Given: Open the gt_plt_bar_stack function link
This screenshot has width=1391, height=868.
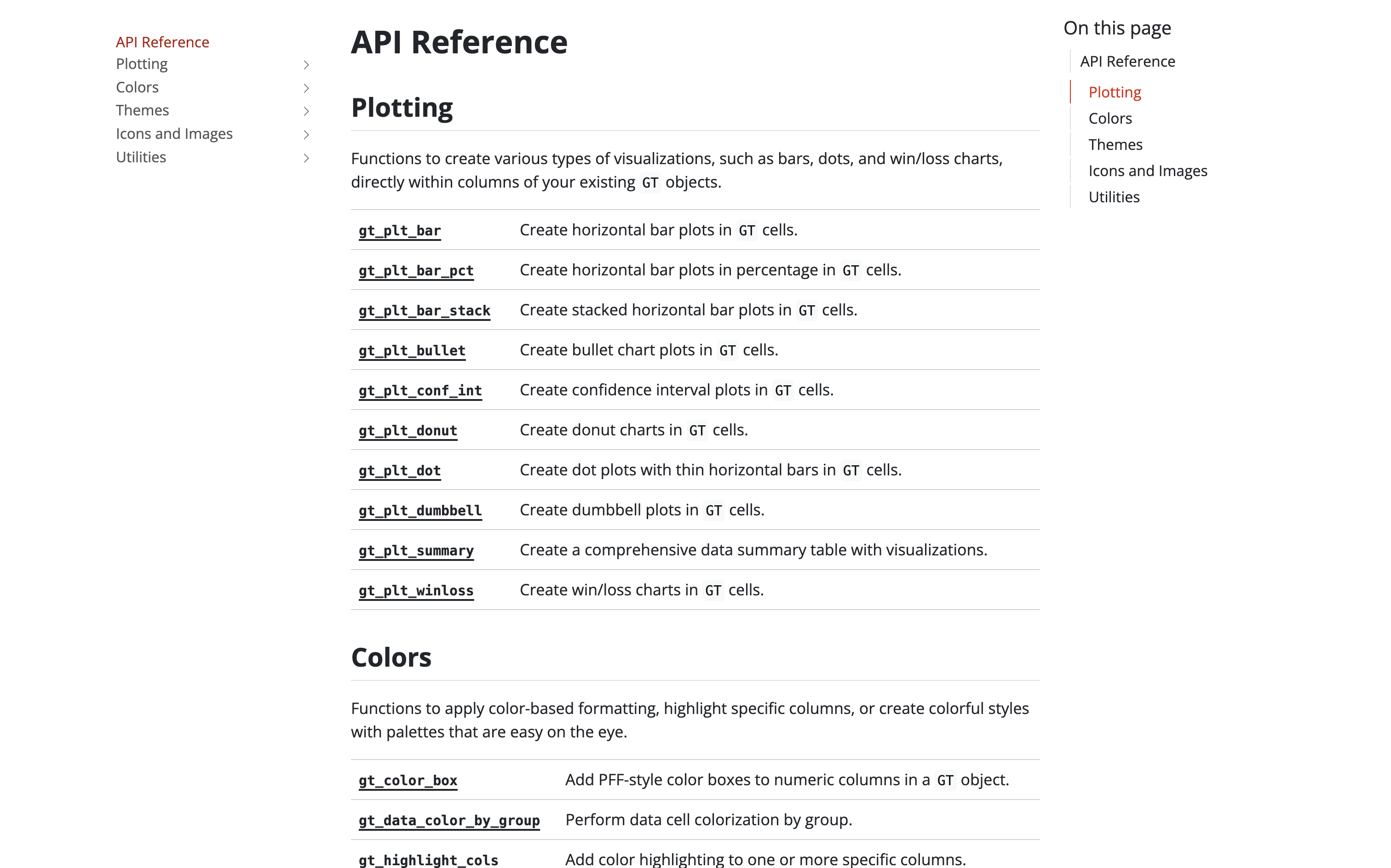Looking at the screenshot, I should click(x=425, y=311).
